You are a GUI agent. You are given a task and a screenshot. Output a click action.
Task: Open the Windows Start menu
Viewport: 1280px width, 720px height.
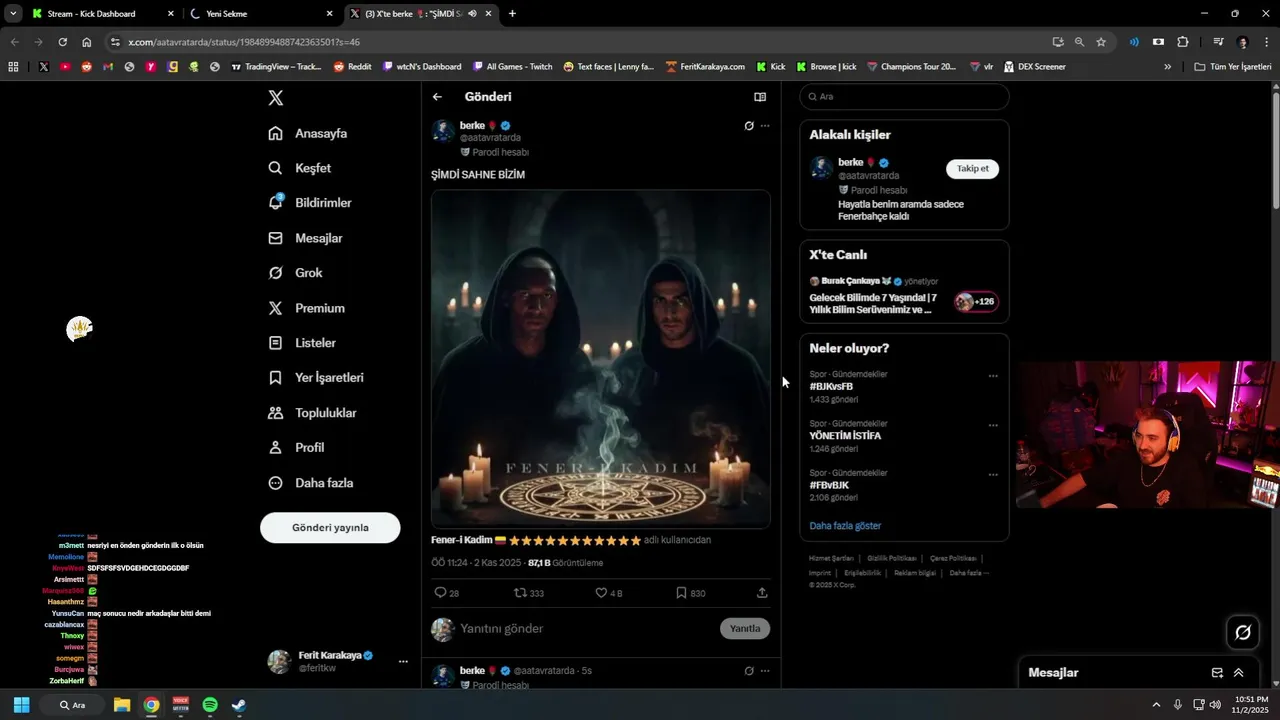[x=21, y=705]
